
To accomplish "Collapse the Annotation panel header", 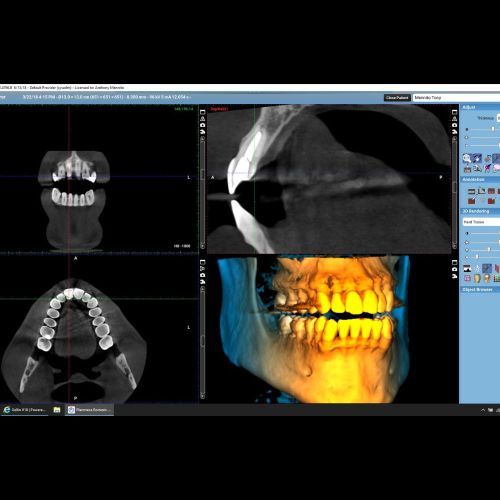I will [x=480, y=180].
